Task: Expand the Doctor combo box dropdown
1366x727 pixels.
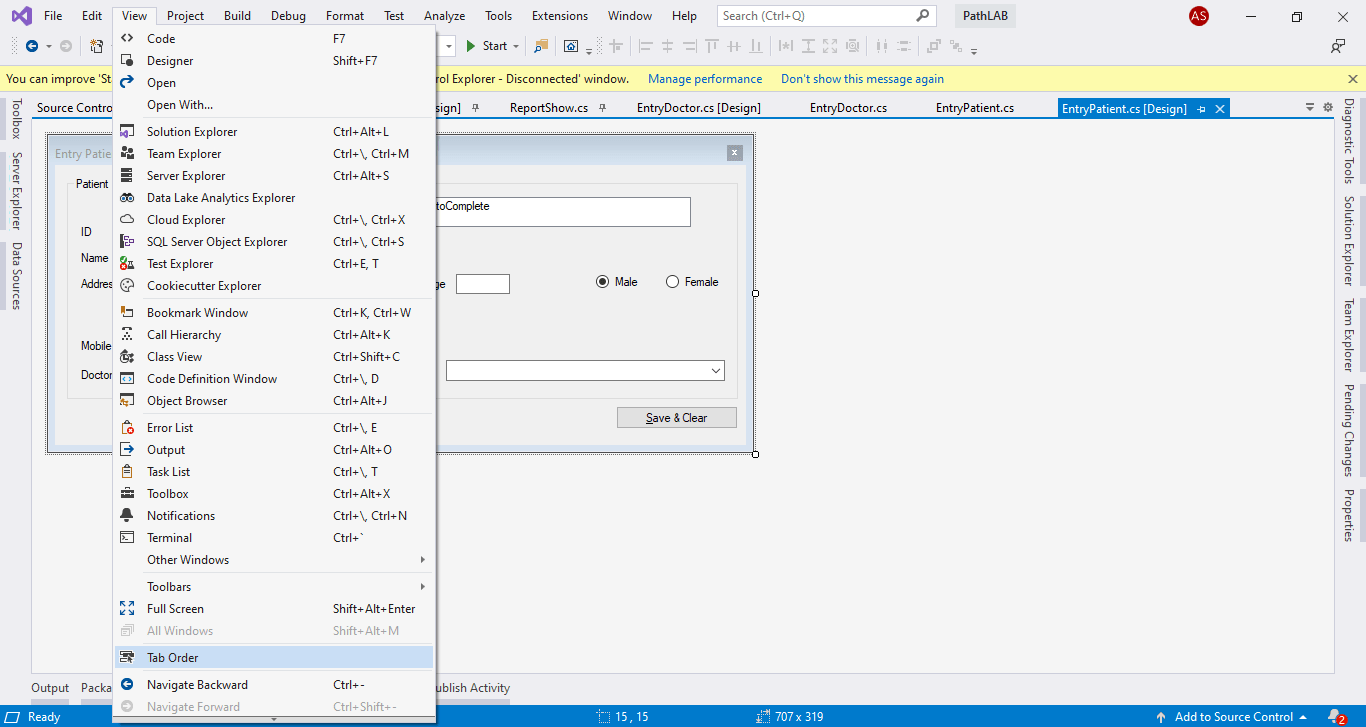Action: [715, 371]
